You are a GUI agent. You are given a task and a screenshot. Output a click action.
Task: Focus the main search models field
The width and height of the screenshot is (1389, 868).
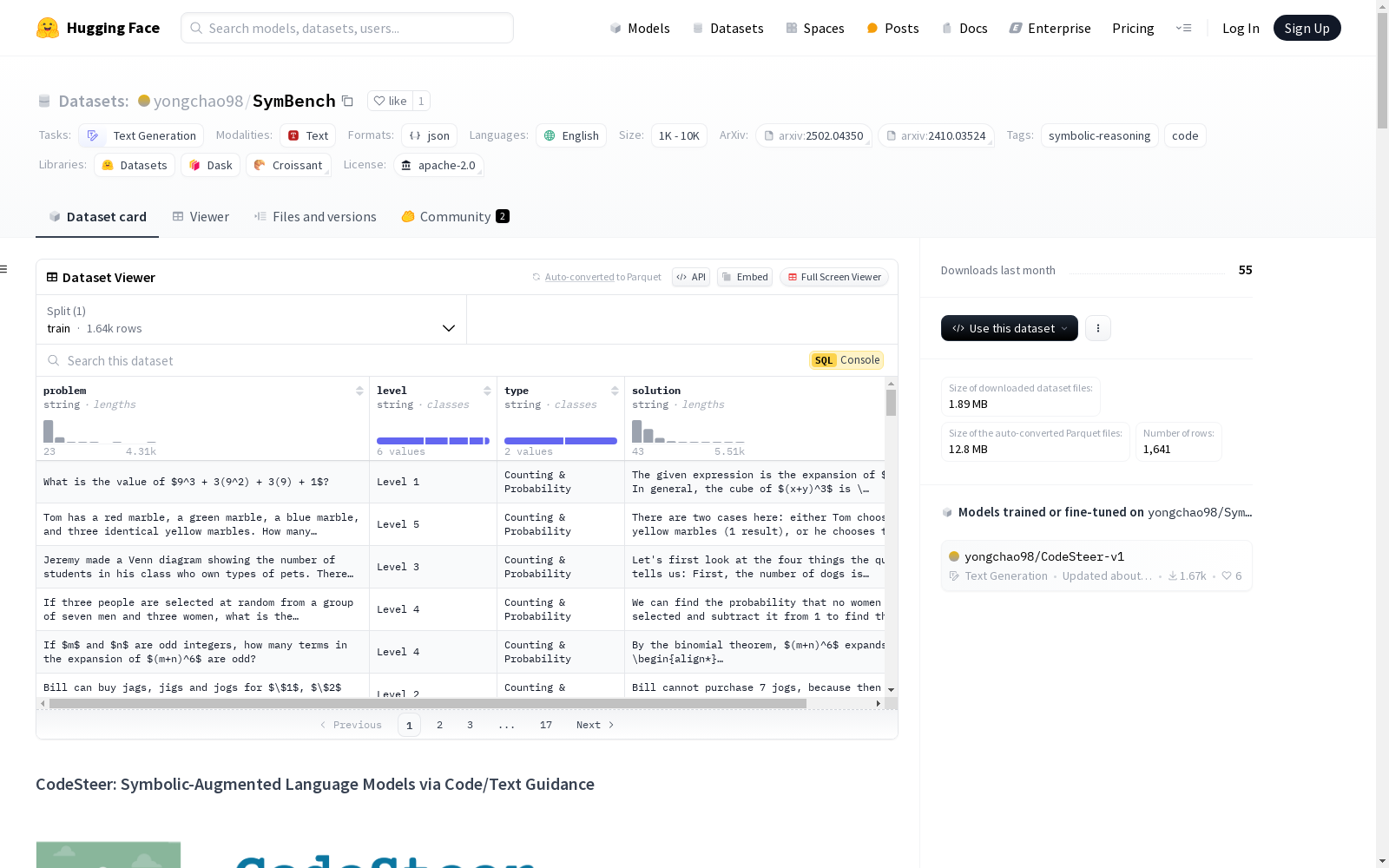click(x=347, y=28)
